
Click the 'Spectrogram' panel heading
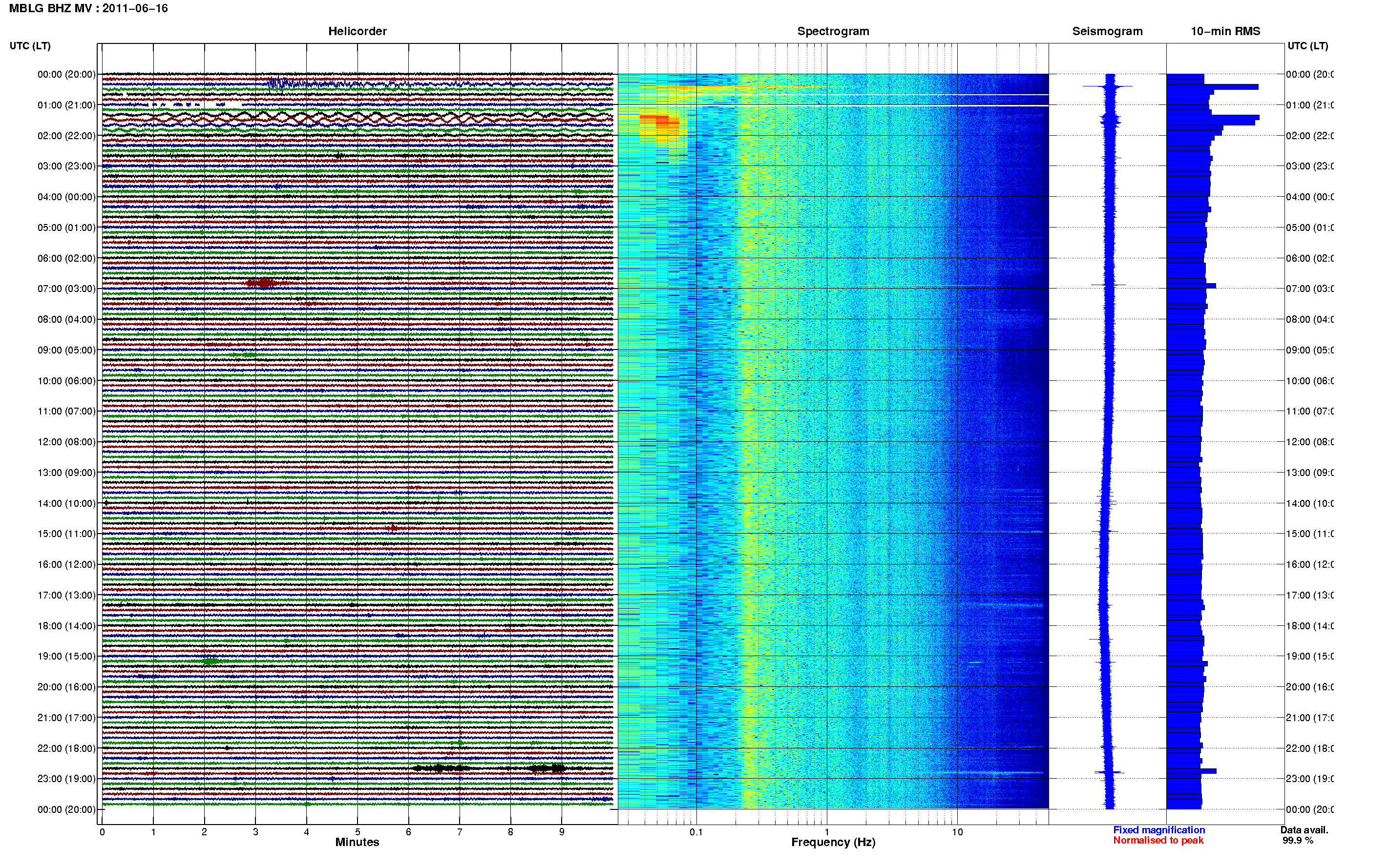tap(833, 31)
